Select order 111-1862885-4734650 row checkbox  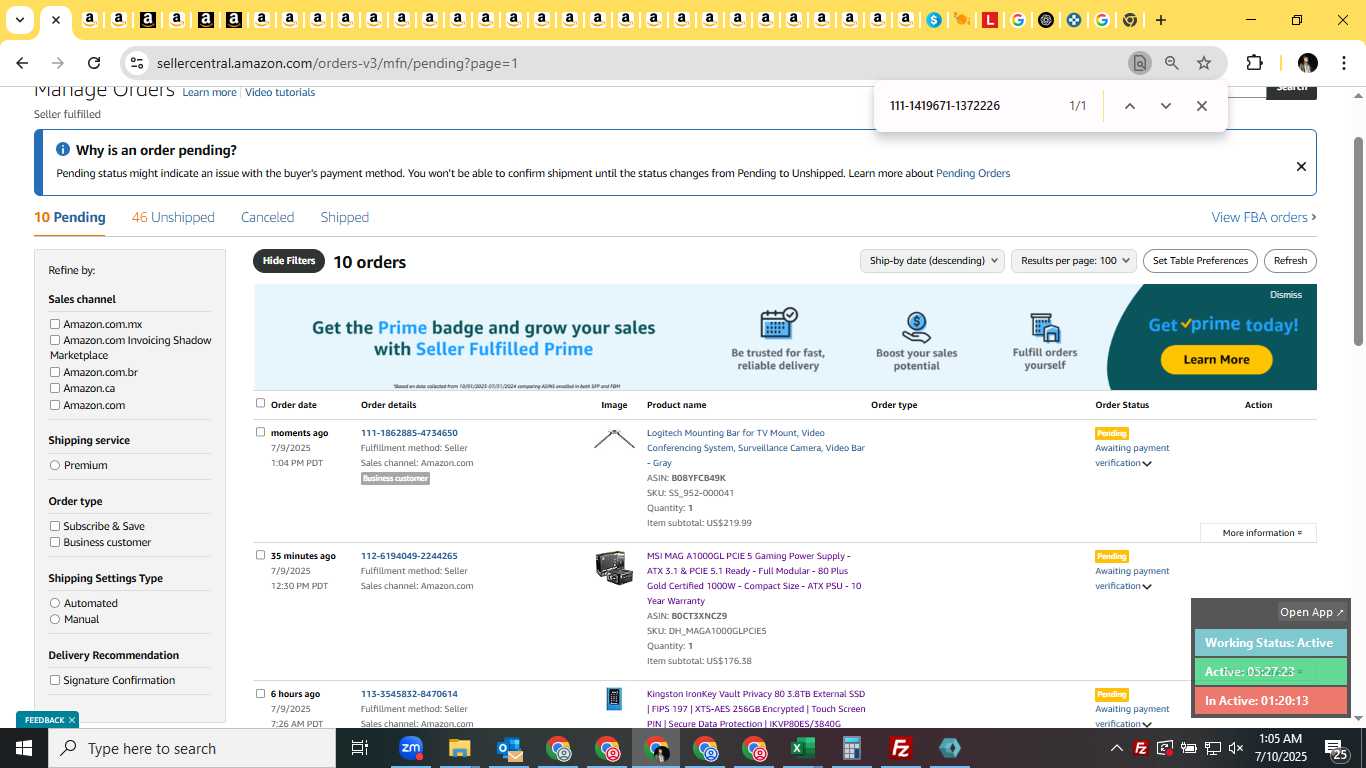click(x=260, y=432)
